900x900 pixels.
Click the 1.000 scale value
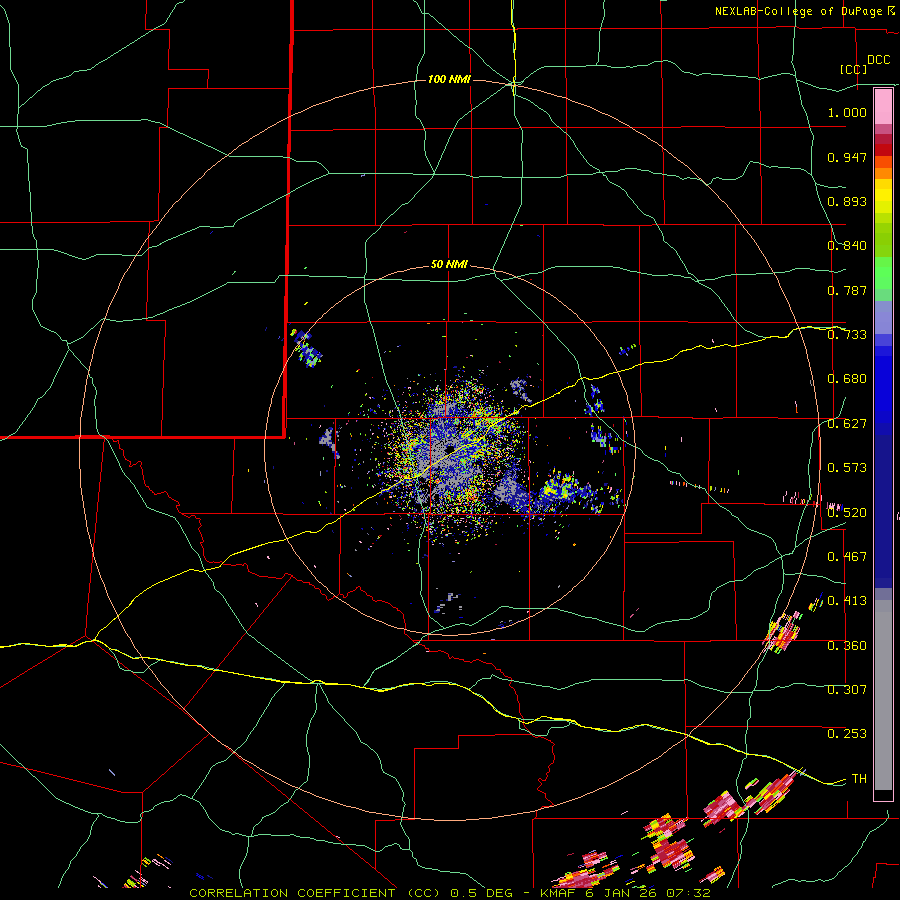coord(847,112)
